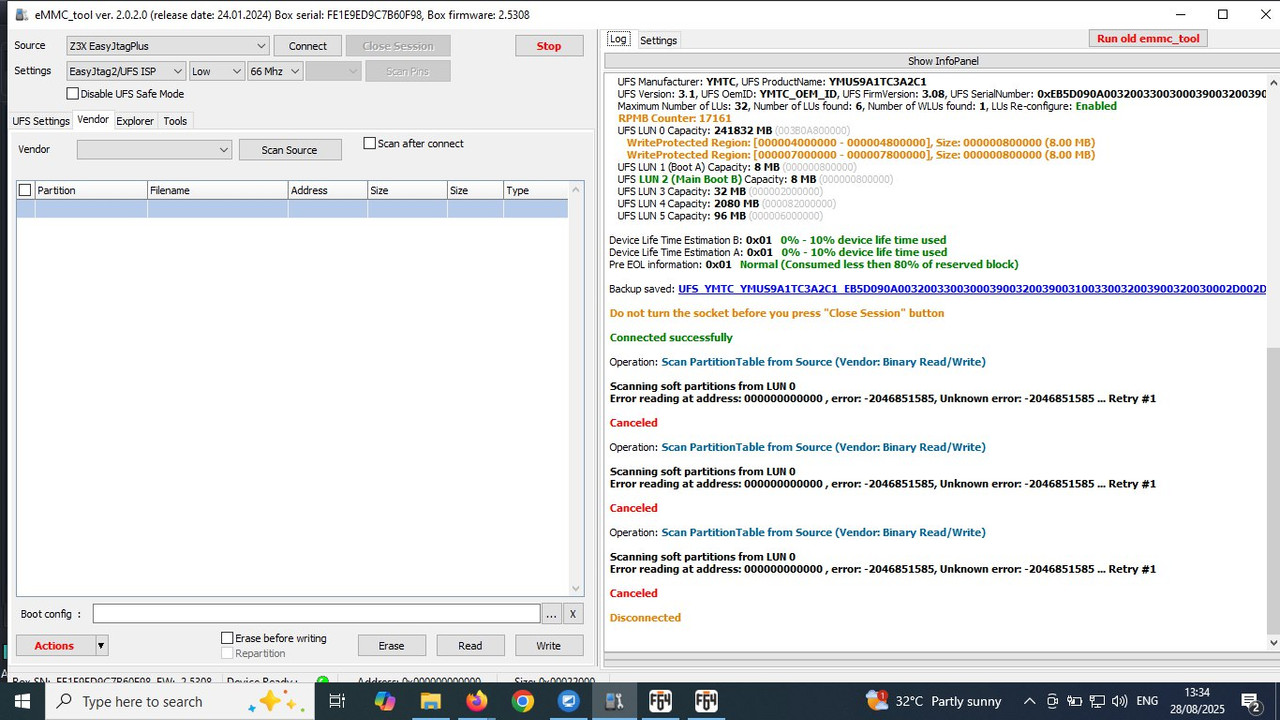Image resolution: width=1280 pixels, height=720 pixels.
Task: Click the Scan Source button
Action: (289, 150)
